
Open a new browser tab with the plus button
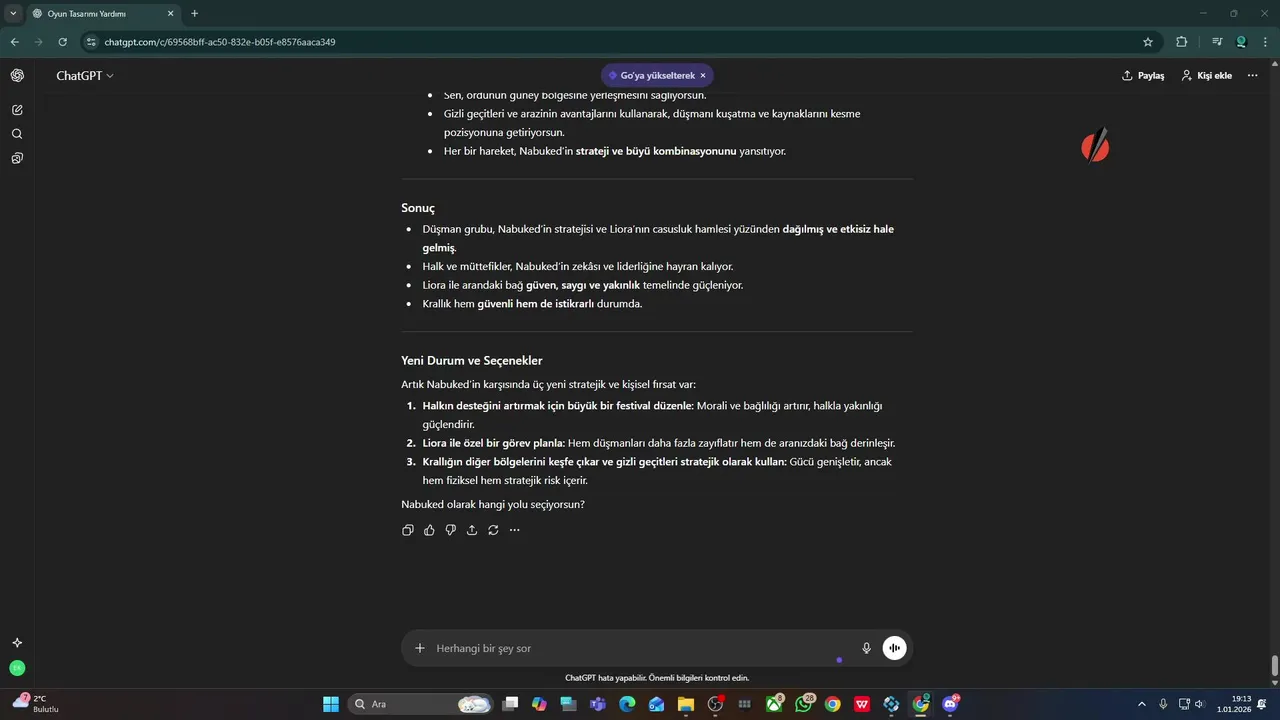point(194,14)
